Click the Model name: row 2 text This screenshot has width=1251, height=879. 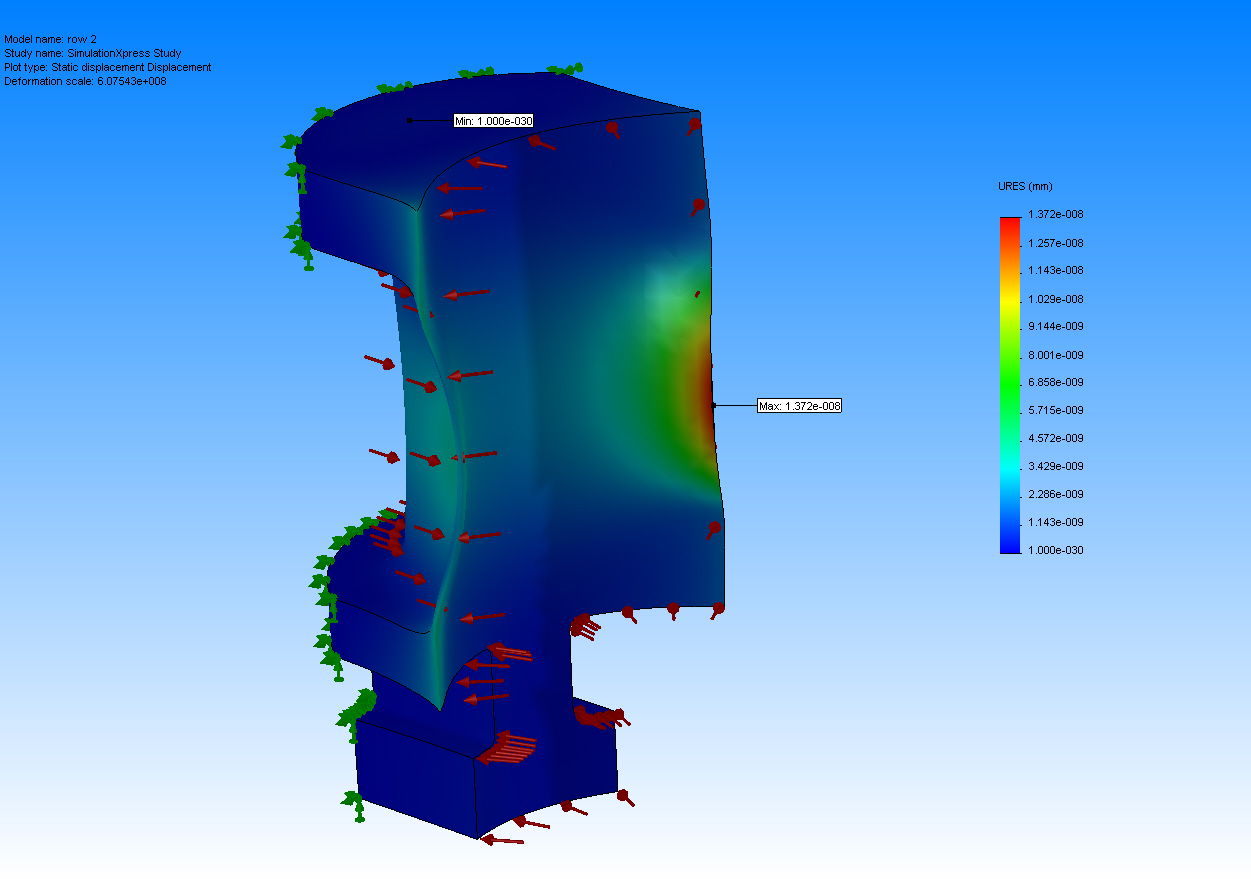coord(50,39)
